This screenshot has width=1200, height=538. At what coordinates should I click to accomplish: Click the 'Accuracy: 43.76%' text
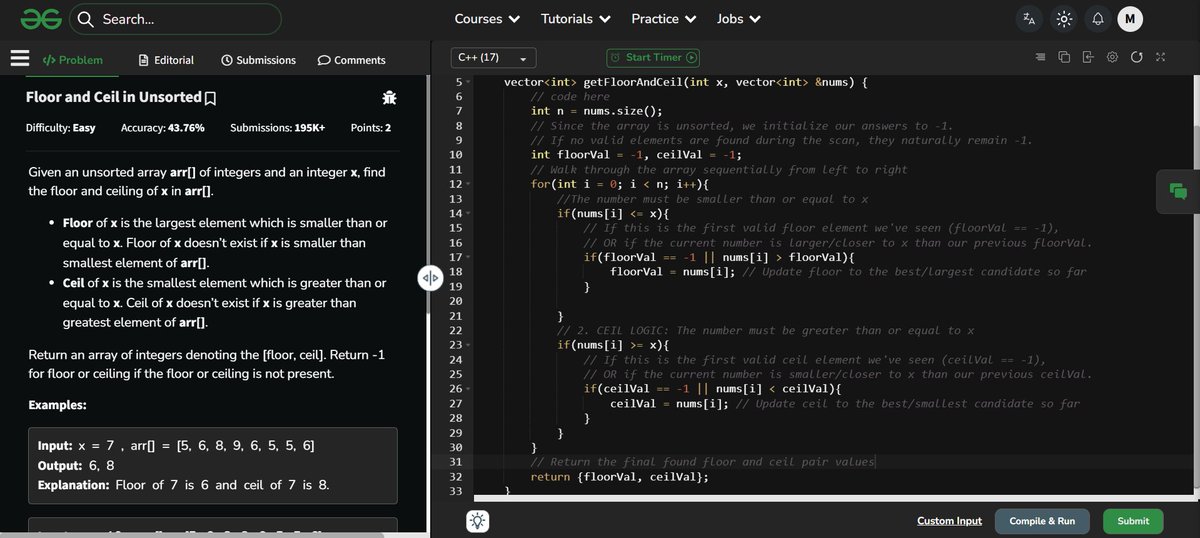pyautogui.click(x=163, y=128)
